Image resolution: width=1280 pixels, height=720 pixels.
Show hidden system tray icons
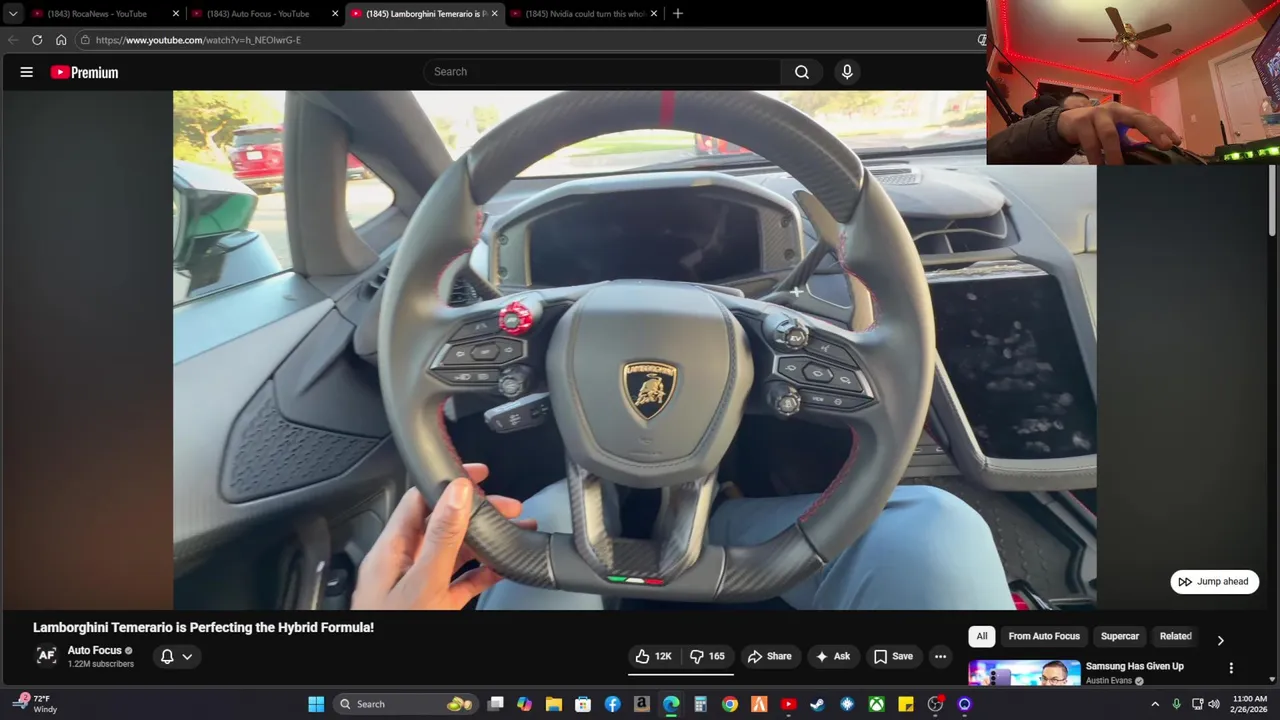click(1155, 704)
